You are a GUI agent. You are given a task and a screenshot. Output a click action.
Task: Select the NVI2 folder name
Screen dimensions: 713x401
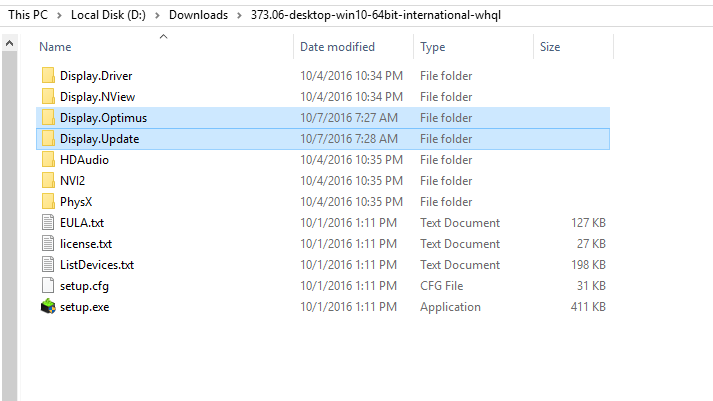click(x=72, y=180)
